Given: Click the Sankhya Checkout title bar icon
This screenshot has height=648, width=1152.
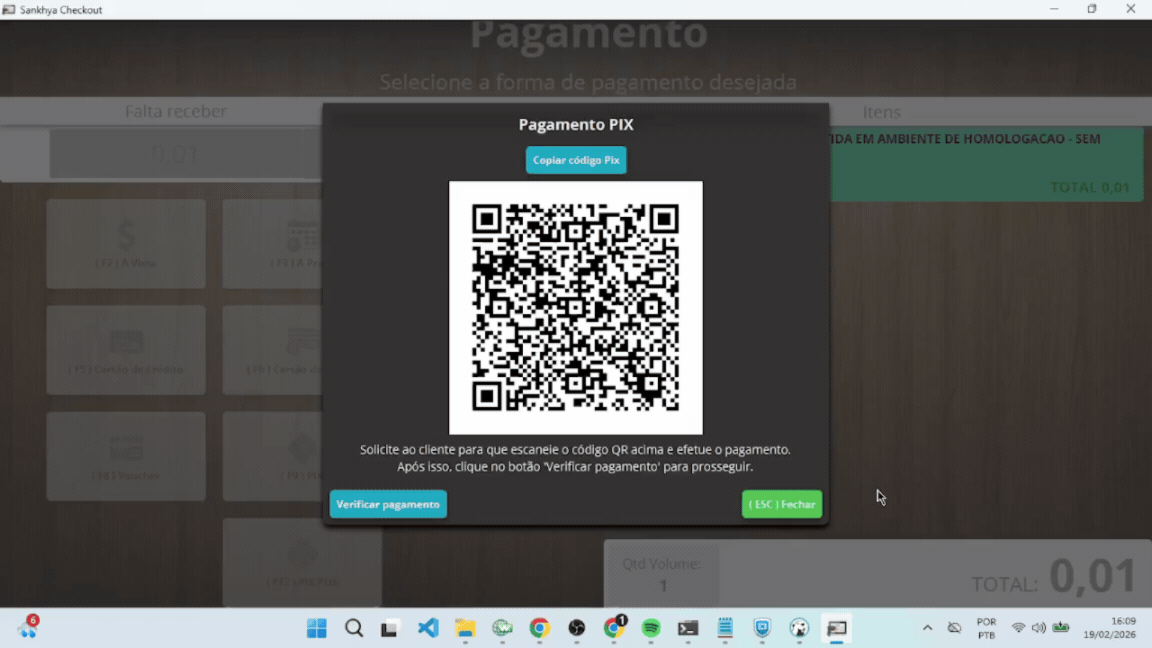Looking at the screenshot, I should click(x=9, y=10).
